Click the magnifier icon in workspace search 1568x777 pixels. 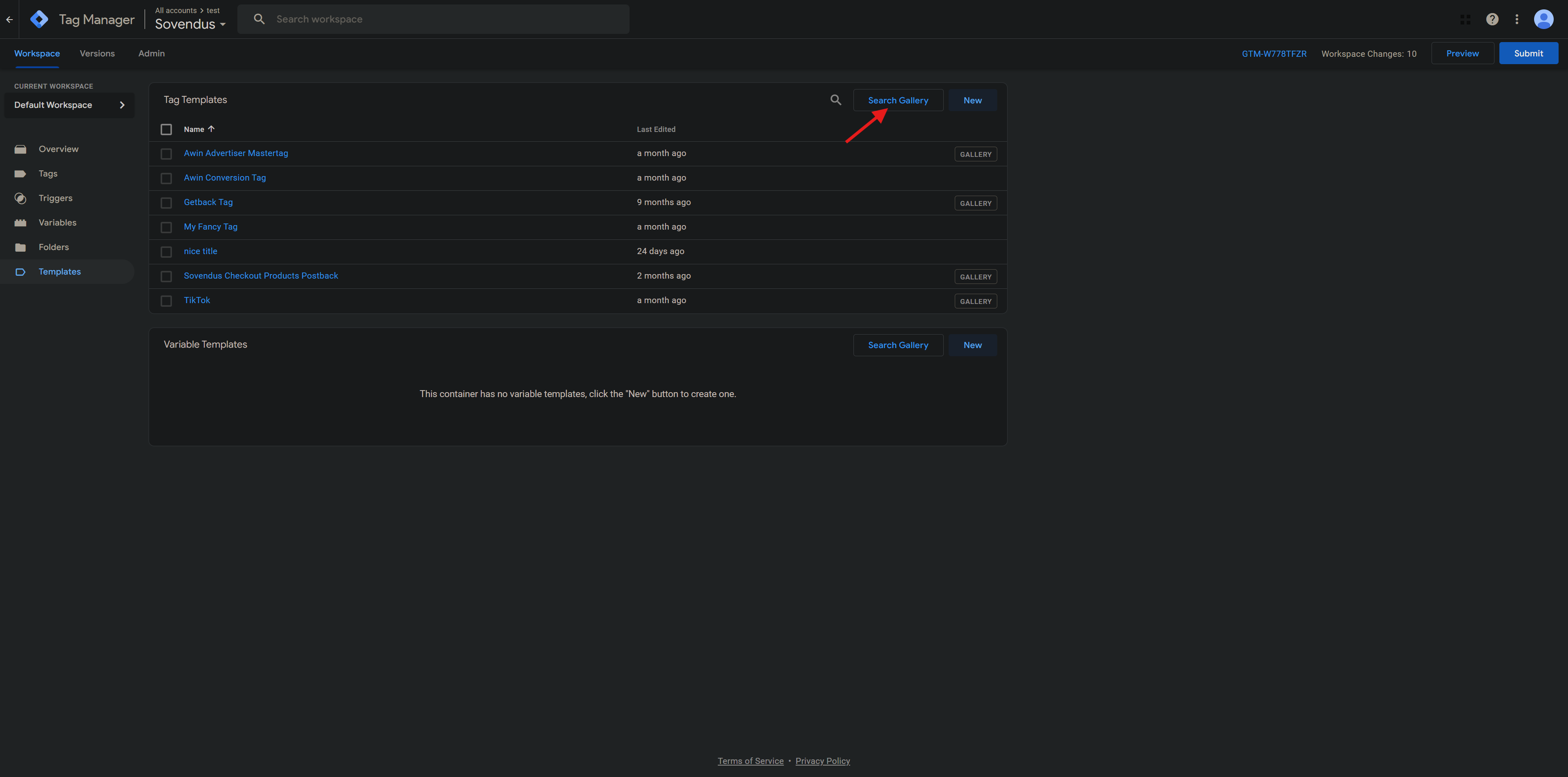click(x=259, y=19)
